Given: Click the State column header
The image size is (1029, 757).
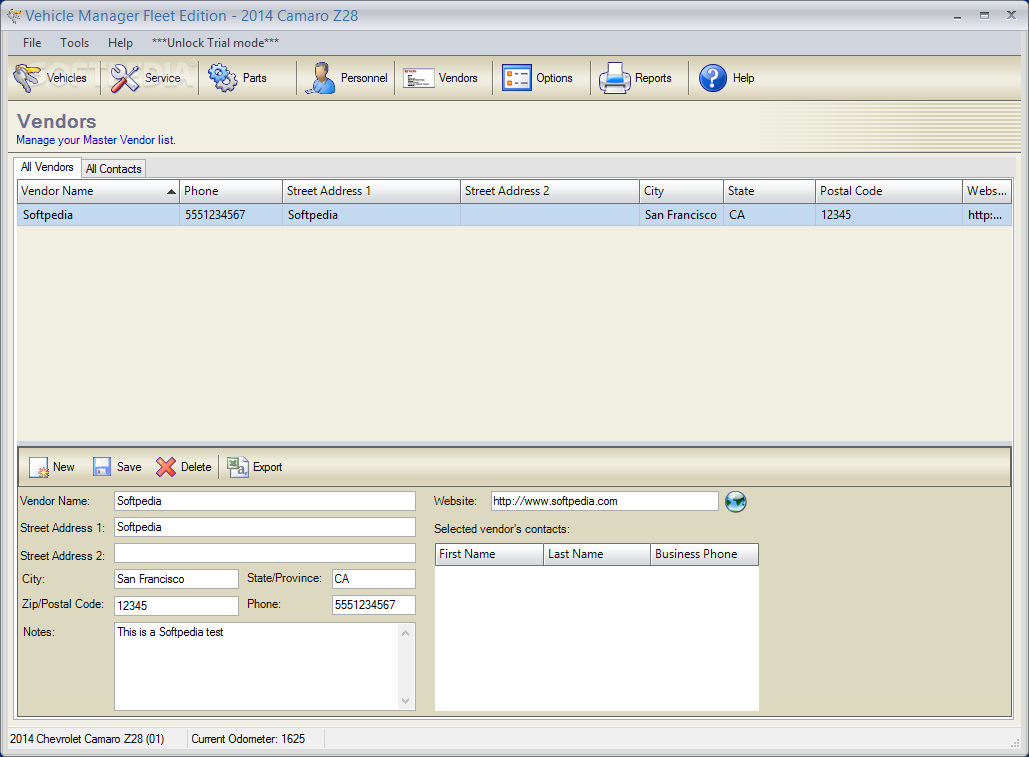Looking at the screenshot, I should [x=769, y=191].
